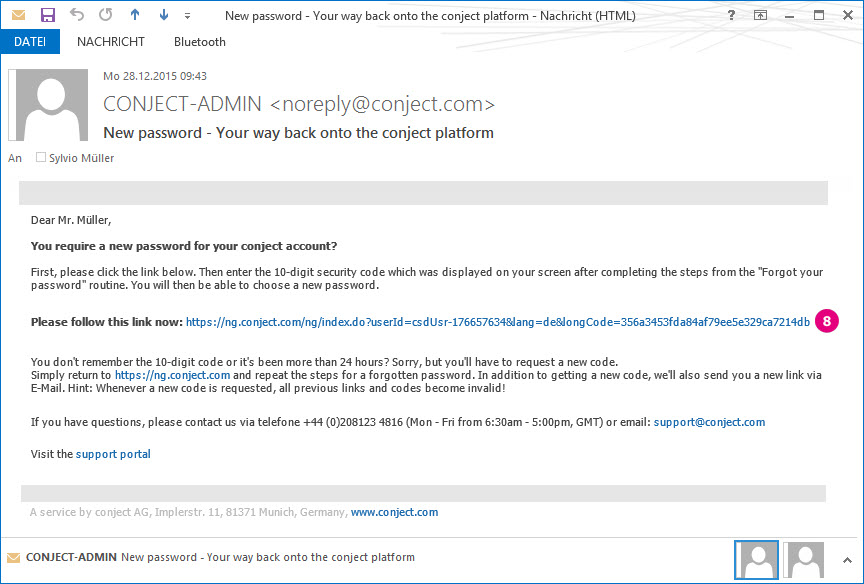Open the DATEI tab
The image size is (864, 584).
(x=30, y=42)
